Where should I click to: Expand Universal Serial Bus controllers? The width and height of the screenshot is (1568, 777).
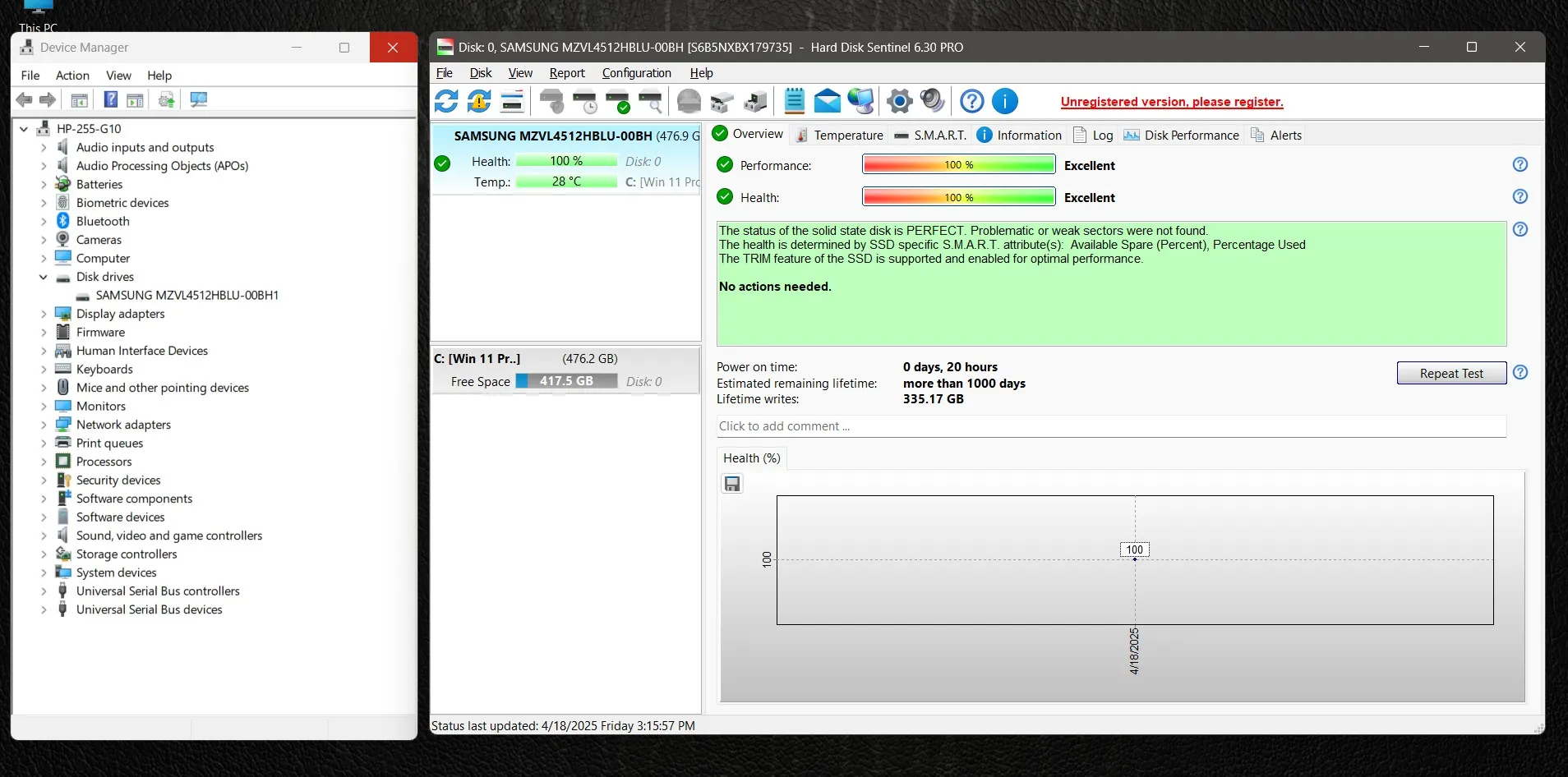[x=44, y=591]
